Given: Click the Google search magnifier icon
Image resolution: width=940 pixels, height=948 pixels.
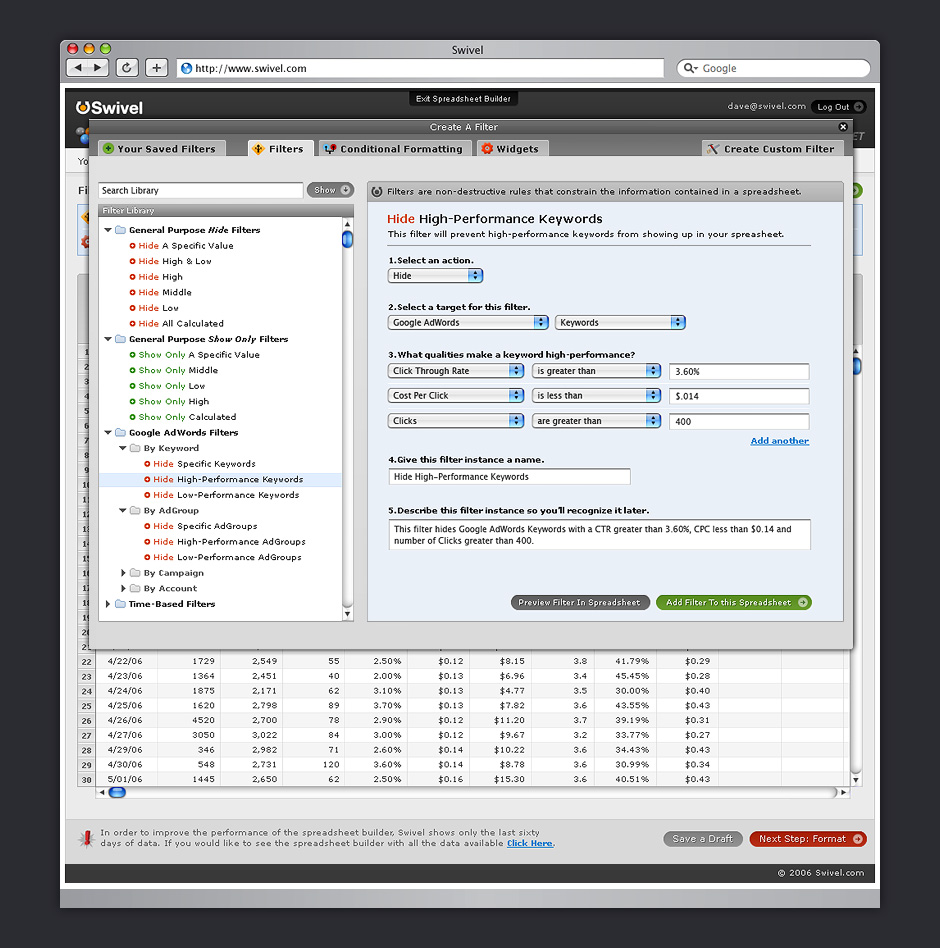Looking at the screenshot, I should (690, 69).
